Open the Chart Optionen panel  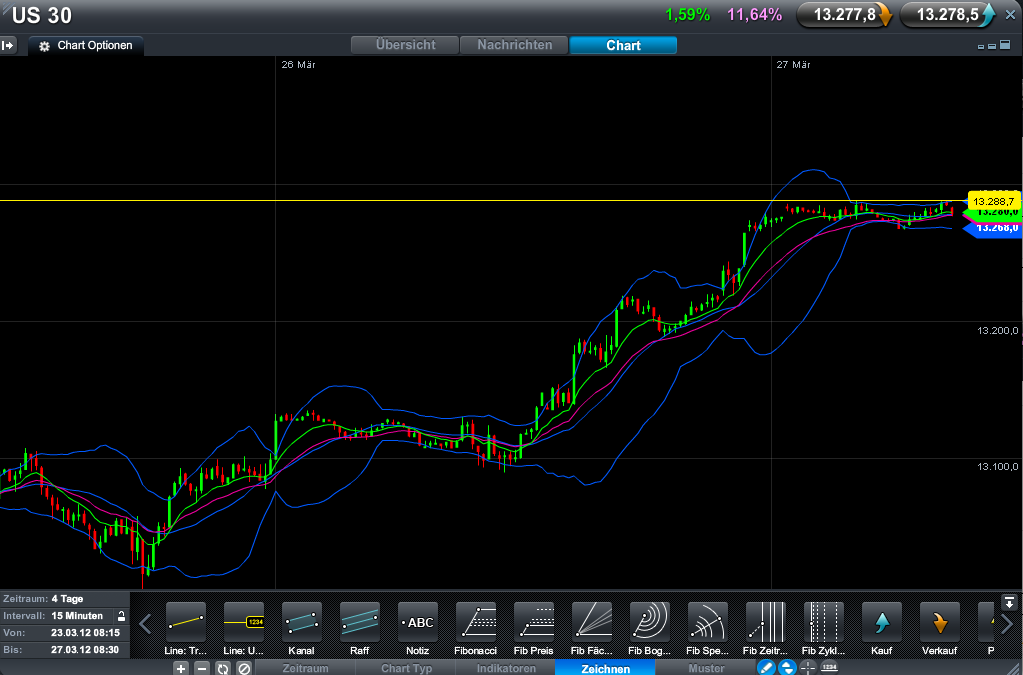(86, 46)
